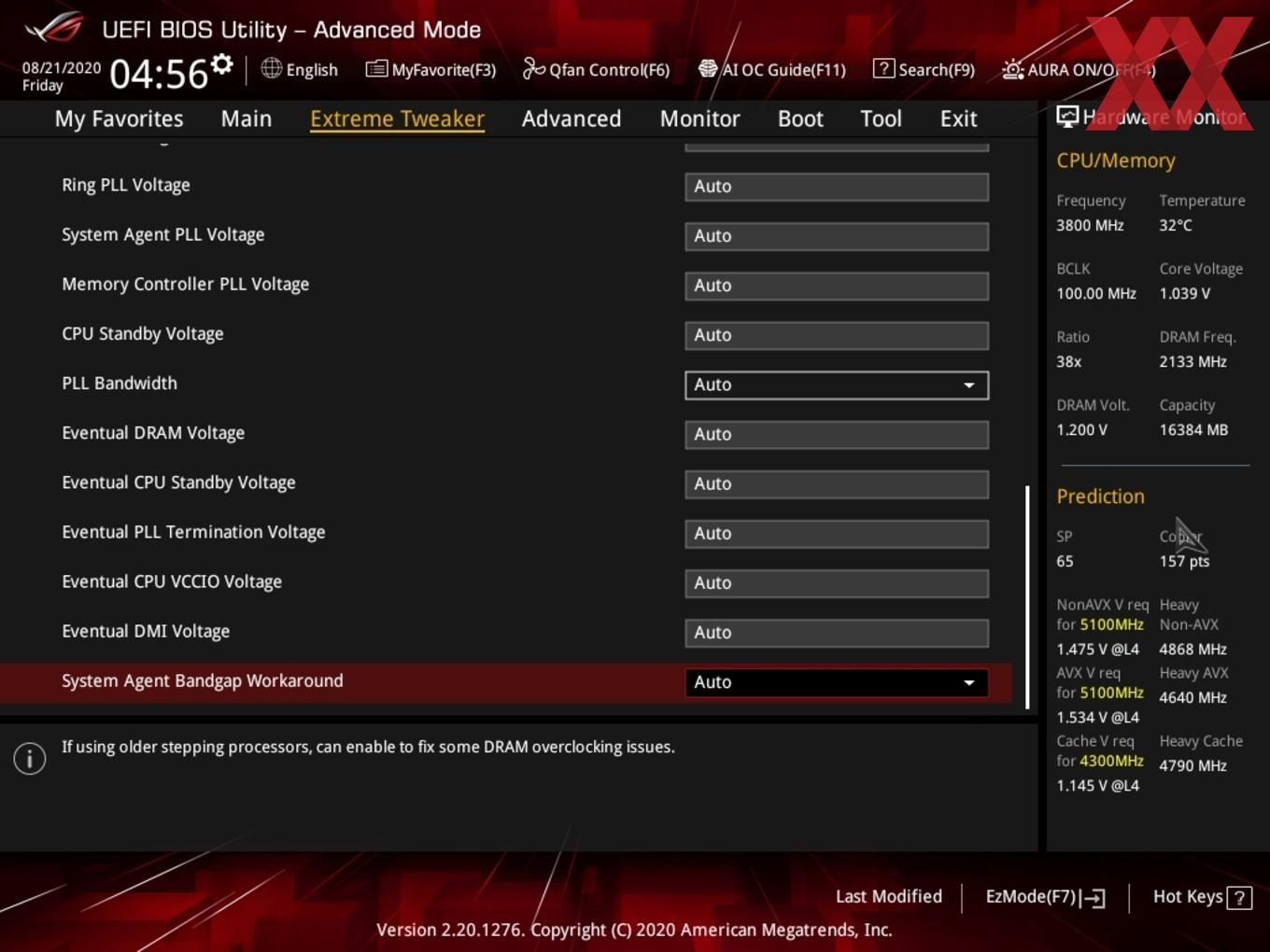This screenshot has width=1270, height=952.
Task: Click the 1.039 V core voltage value
Action: click(x=1185, y=293)
